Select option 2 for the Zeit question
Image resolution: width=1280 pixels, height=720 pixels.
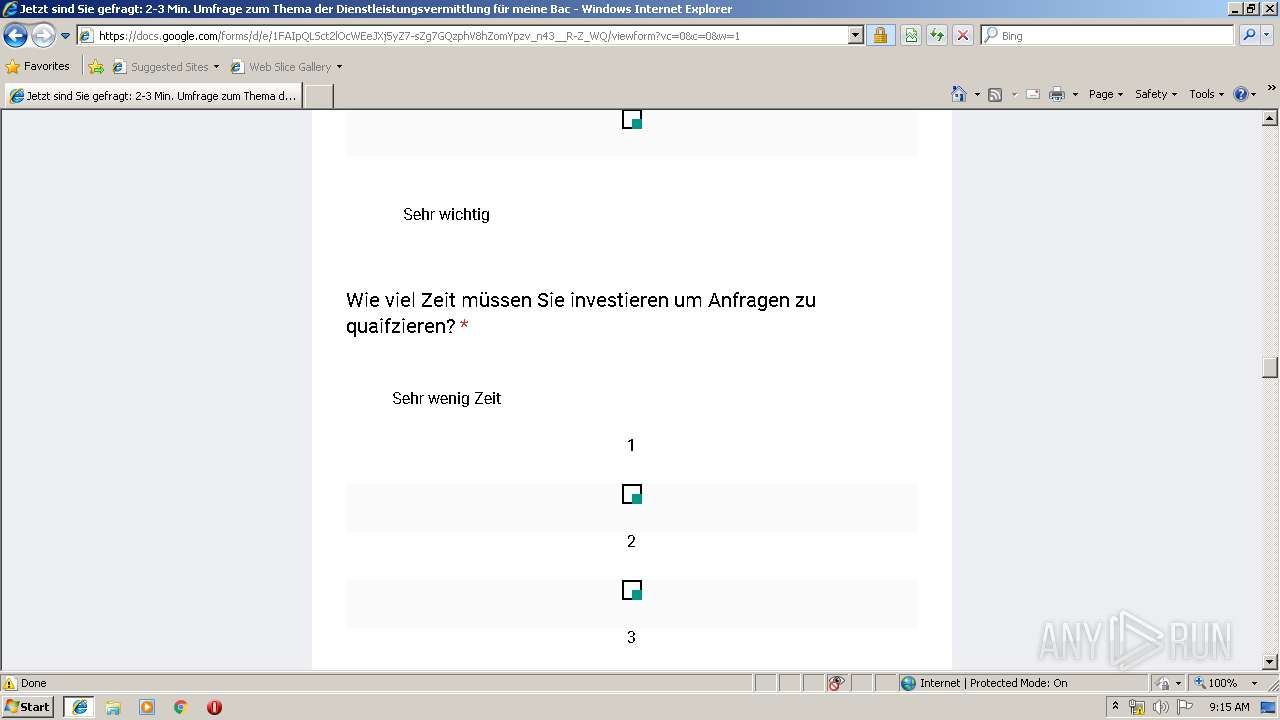pyautogui.click(x=632, y=590)
